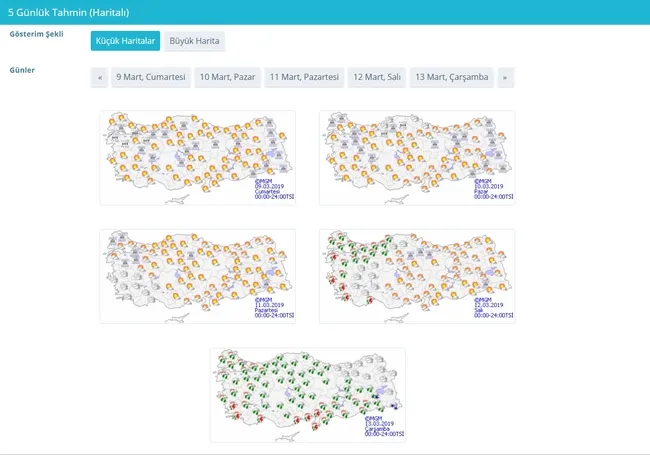The width and height of the screenshot is (650, 455).
Task: Click MGM date stamp on Tuesday map
Action: [x=493, y=307]
